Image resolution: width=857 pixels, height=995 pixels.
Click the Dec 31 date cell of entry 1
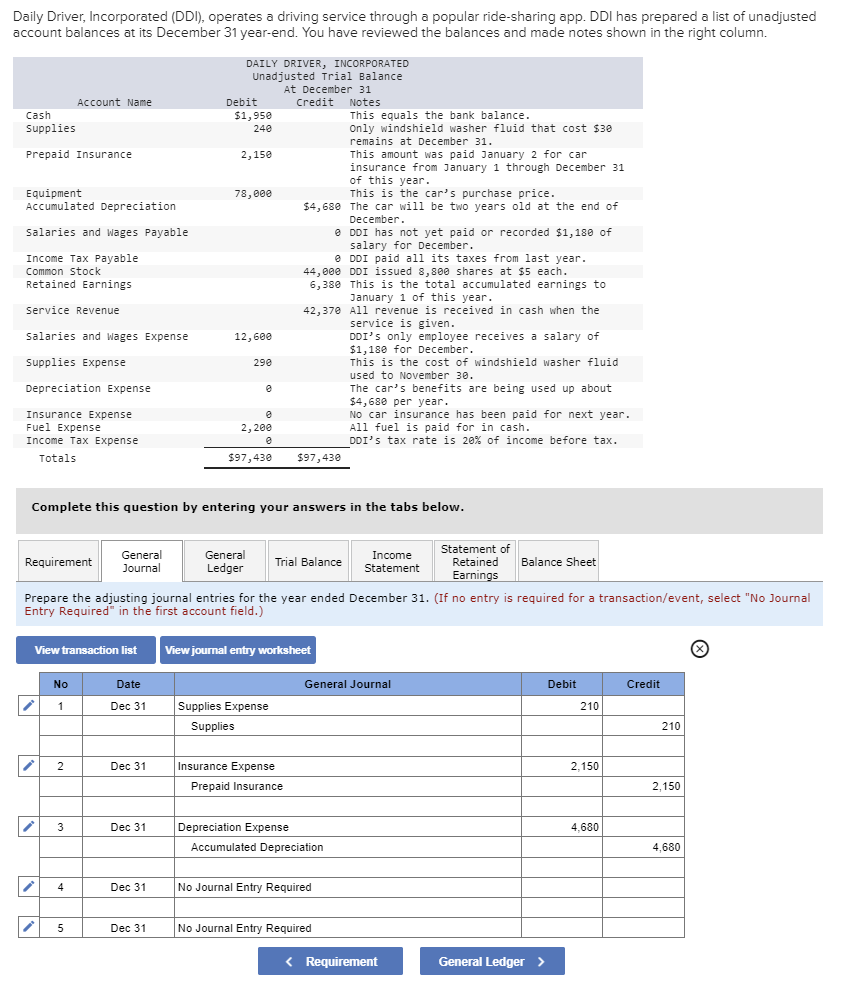tap(129, 705)
